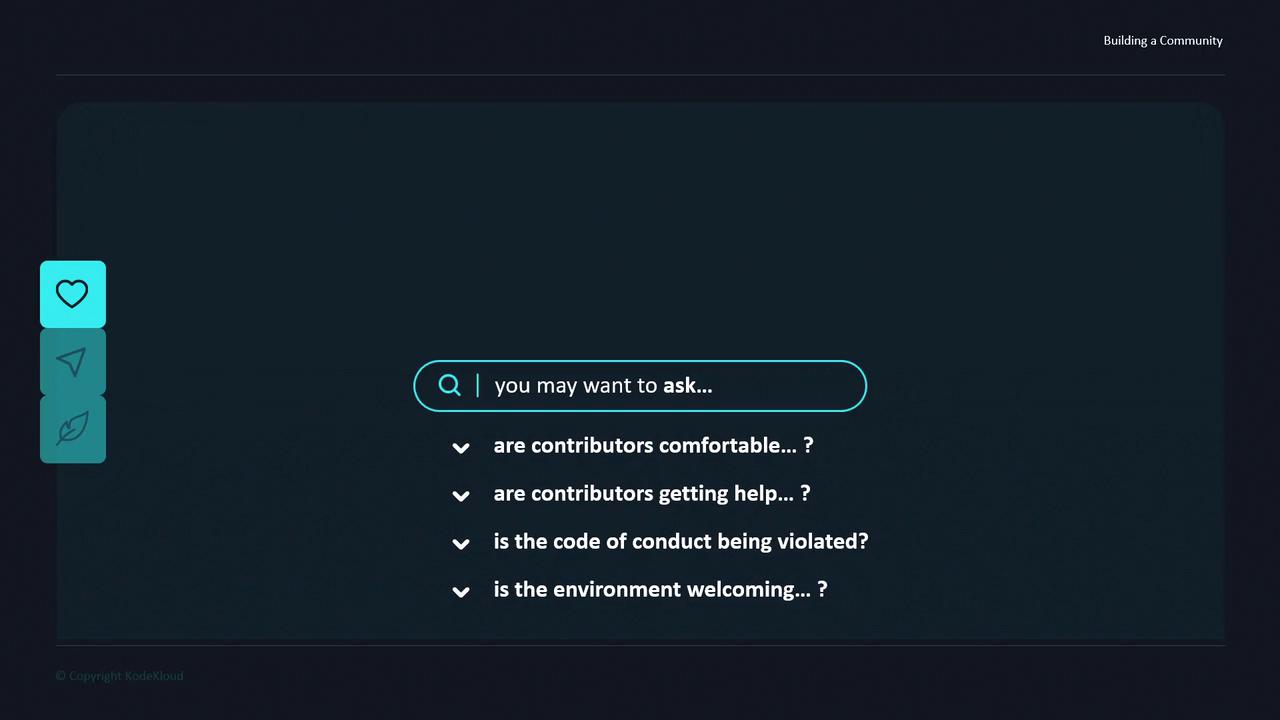Click the heart icon tile
The image size is (1280, 720).
72,294
